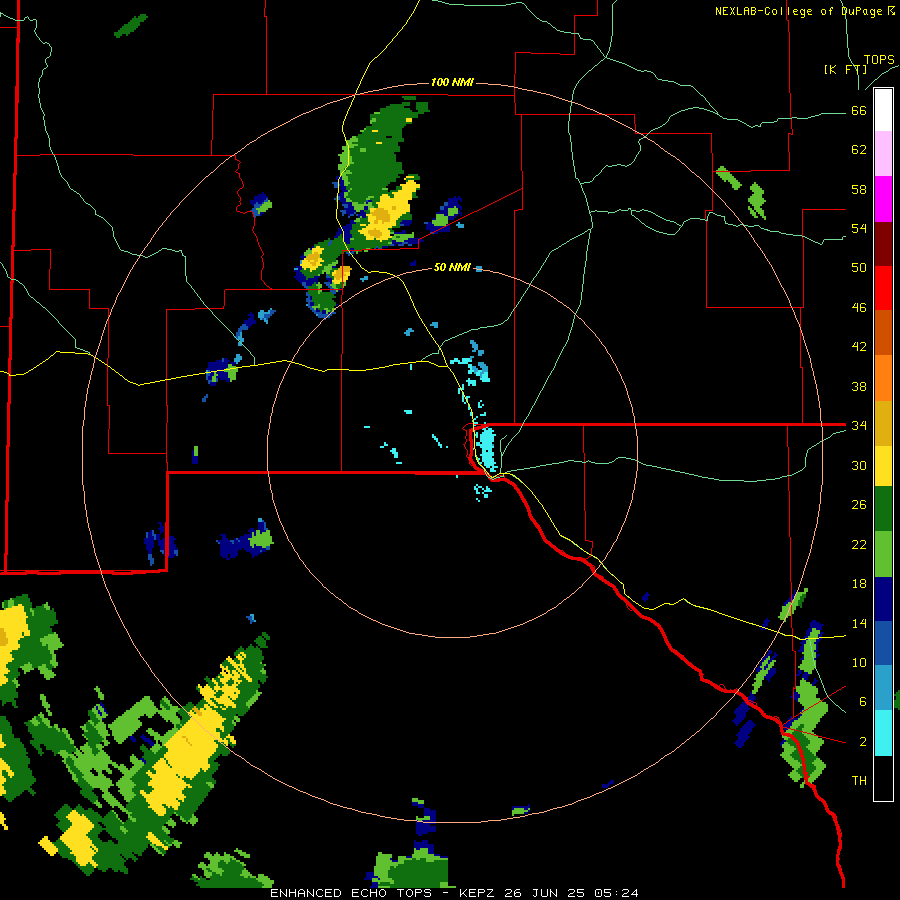Click the [K FT] units label

tap(845, 69)
